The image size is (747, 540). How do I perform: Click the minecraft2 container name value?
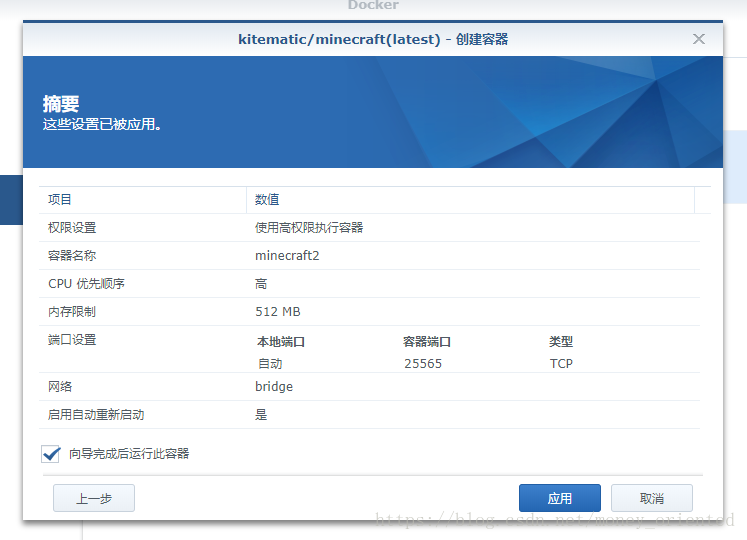point(287,256)
